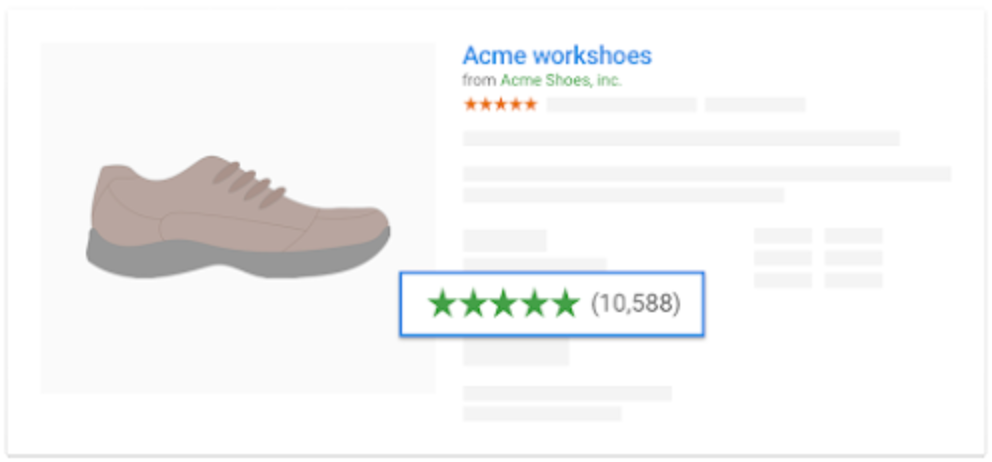Open the Acme workshoes product title
The image size is (992, 462).
tap(556, 55)
